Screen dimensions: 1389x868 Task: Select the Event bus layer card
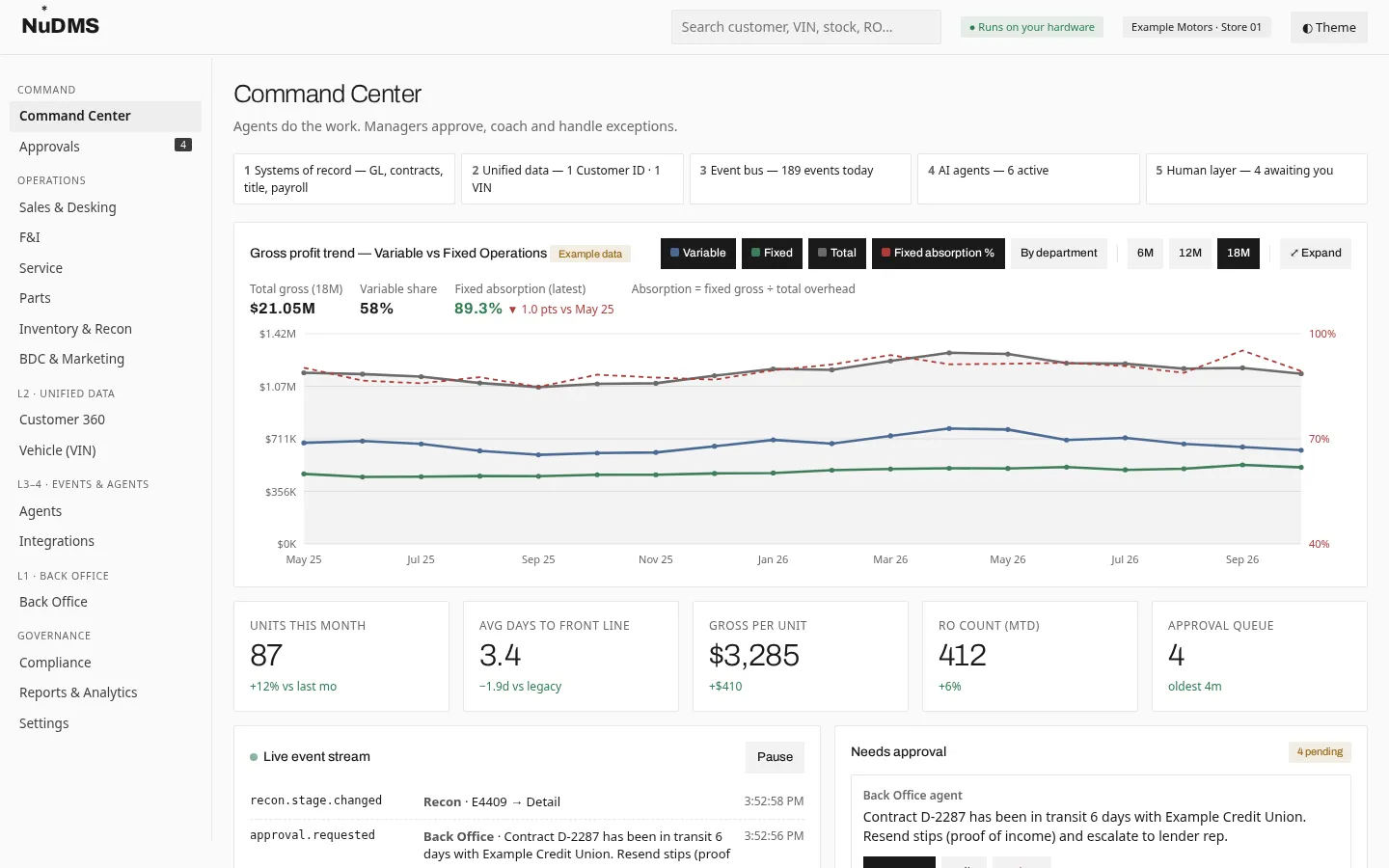coord(801,178)
